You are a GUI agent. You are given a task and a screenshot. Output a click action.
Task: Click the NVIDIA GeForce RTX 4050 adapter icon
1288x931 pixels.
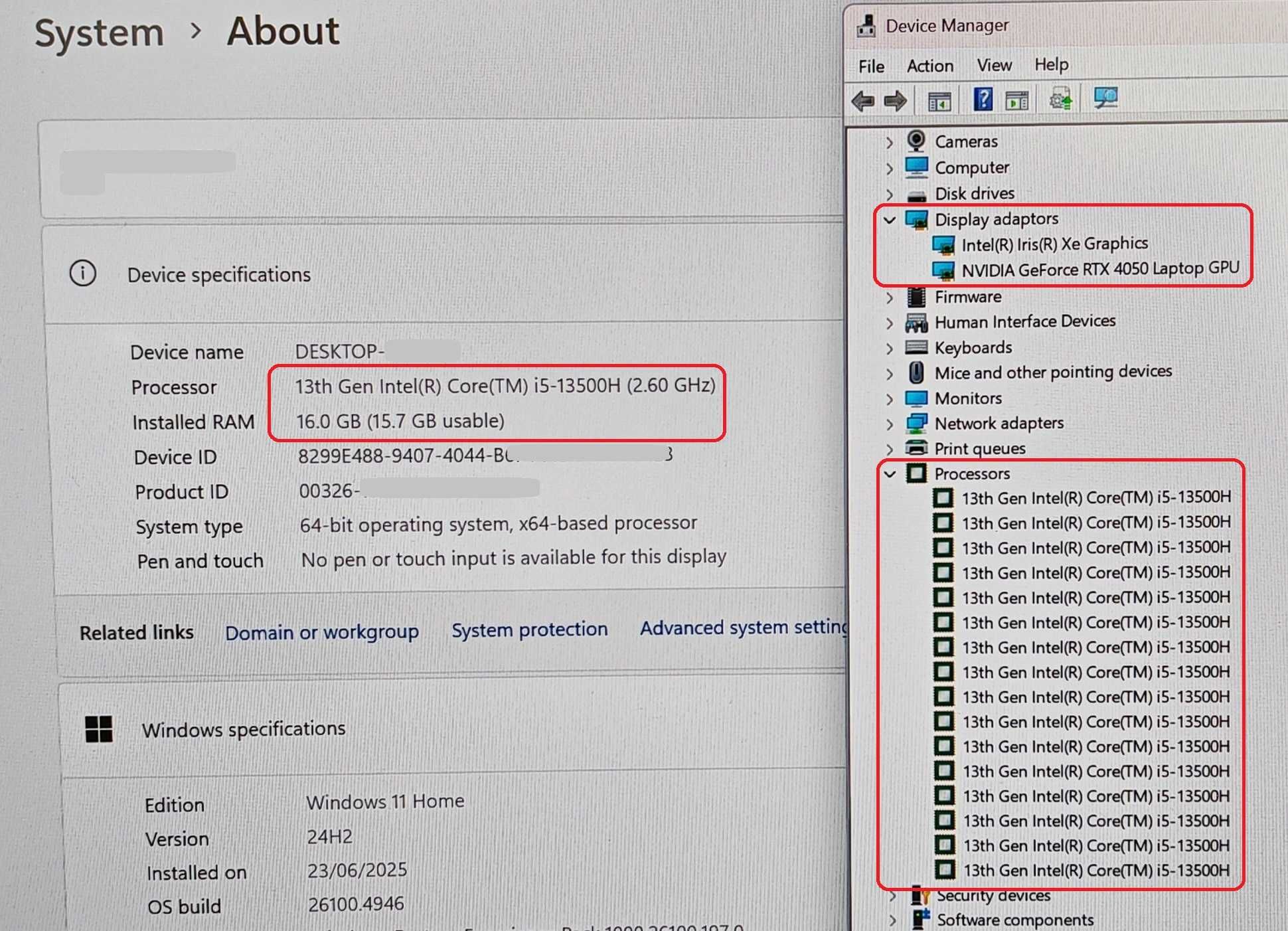943,270
